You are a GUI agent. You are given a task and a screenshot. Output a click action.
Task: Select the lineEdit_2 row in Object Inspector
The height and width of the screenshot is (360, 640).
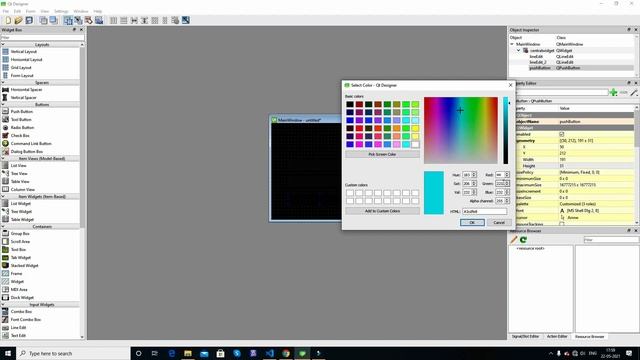[571, 62]
